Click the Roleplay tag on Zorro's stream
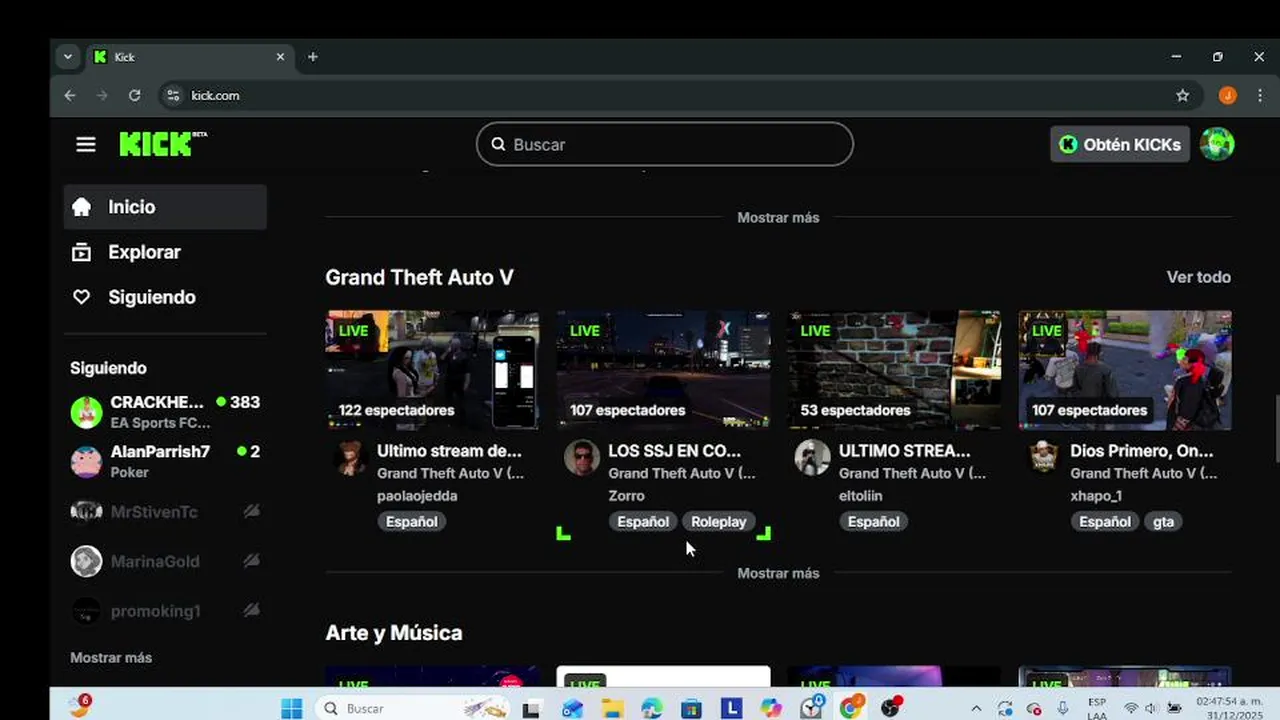The image size is (1280, 720). (x=718, y=521)
